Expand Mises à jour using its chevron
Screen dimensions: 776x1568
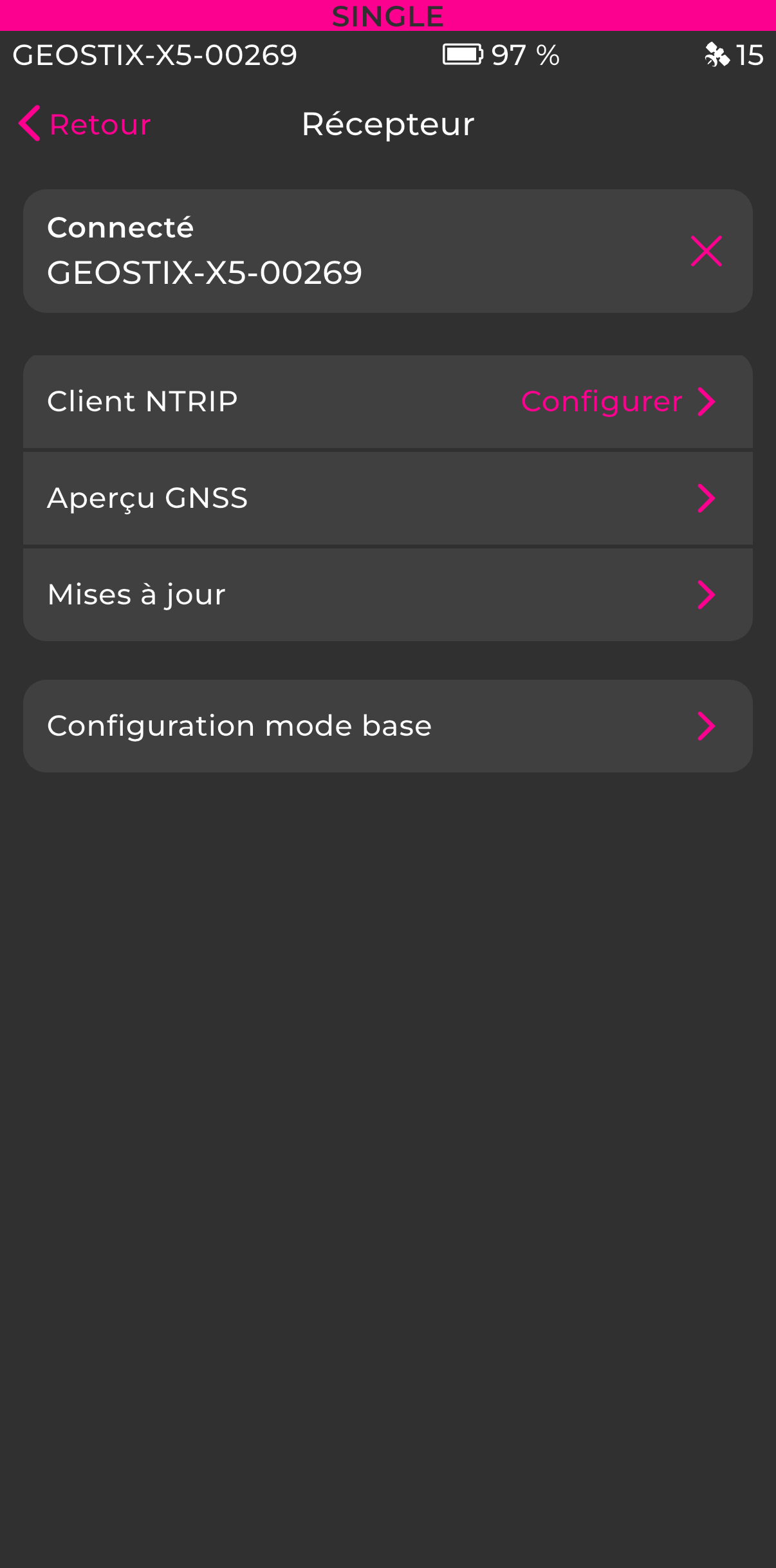tap(707, 595)
